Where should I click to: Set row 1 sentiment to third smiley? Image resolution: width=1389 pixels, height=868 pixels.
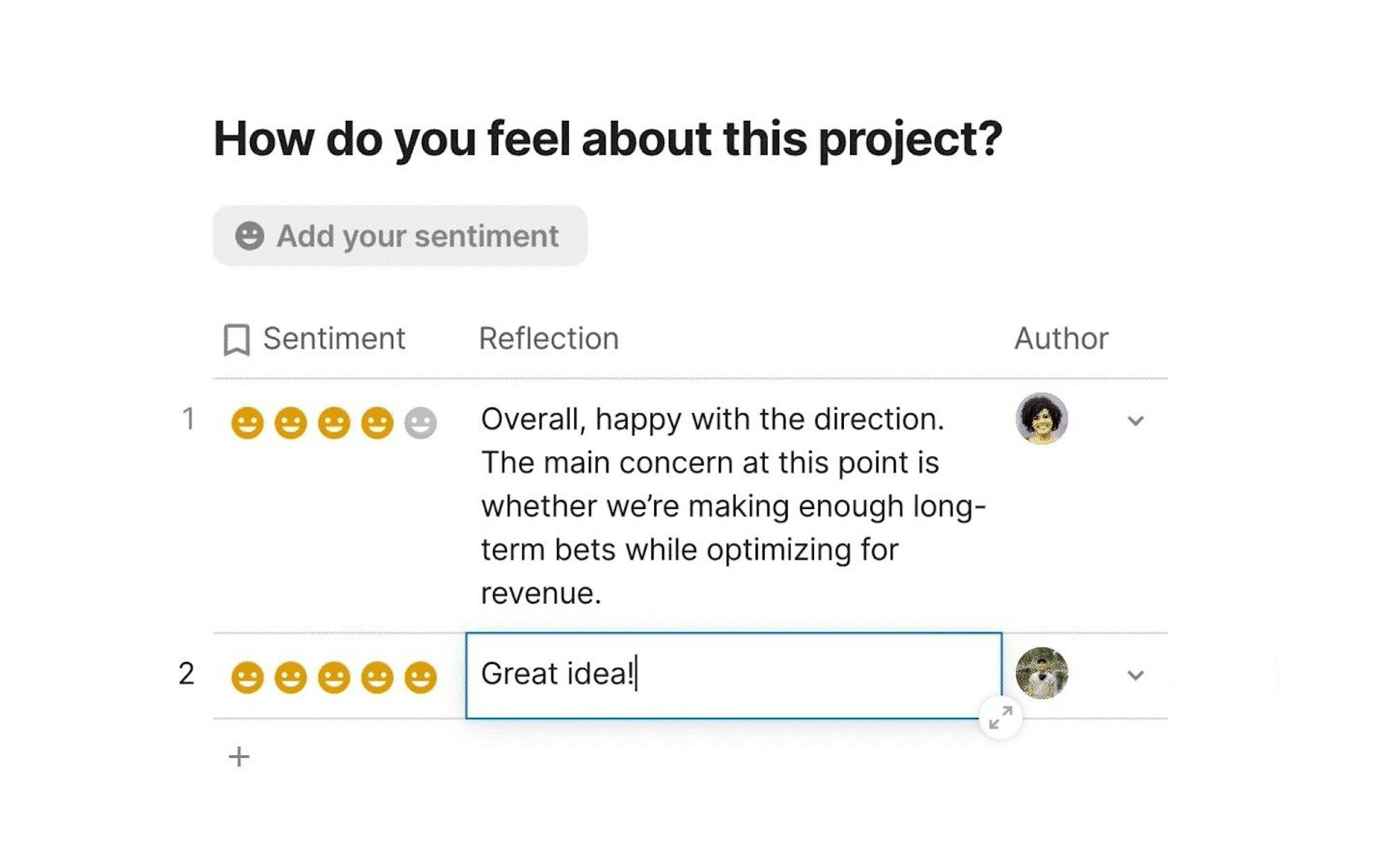coord(334,423)
